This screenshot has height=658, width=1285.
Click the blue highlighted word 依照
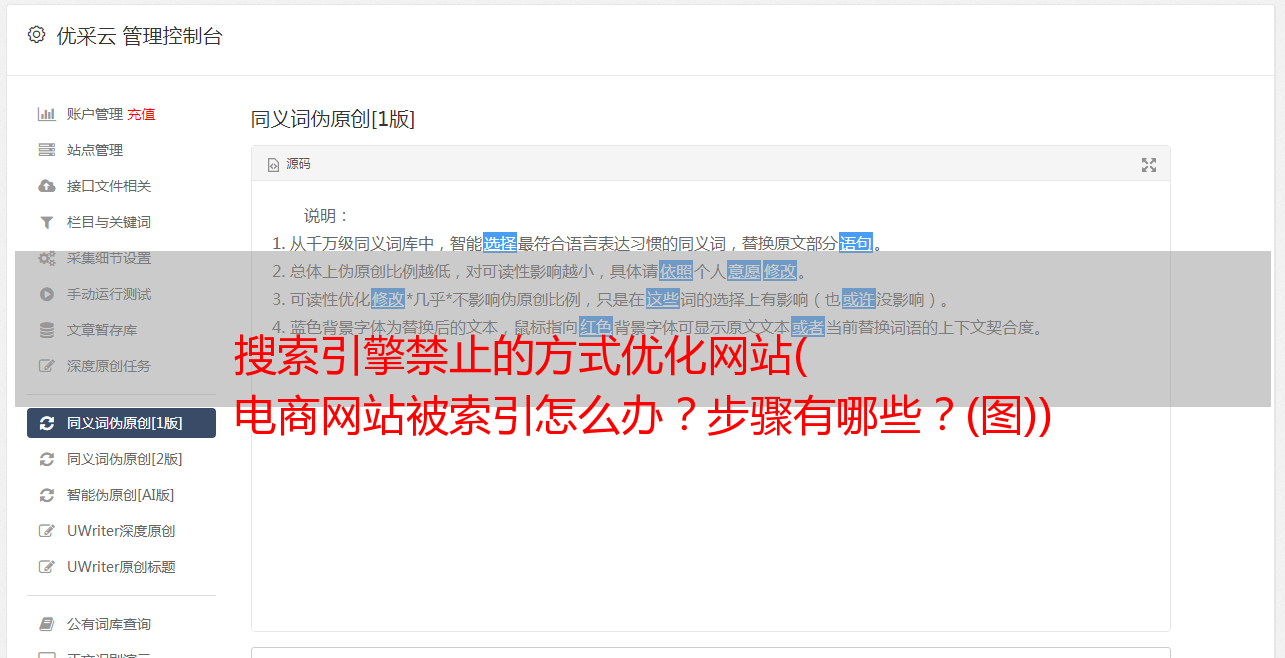[676, 271]
